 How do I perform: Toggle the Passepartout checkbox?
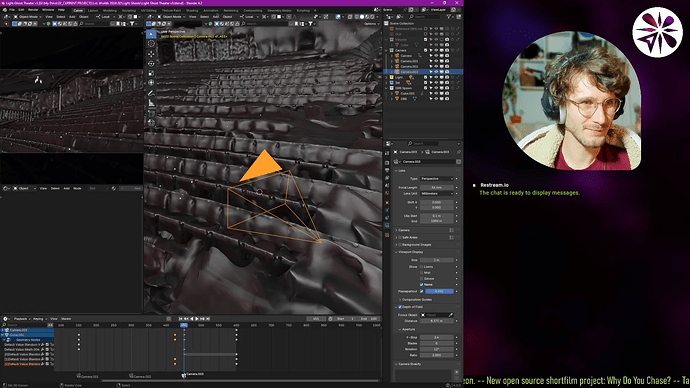[x=421, y=291]
